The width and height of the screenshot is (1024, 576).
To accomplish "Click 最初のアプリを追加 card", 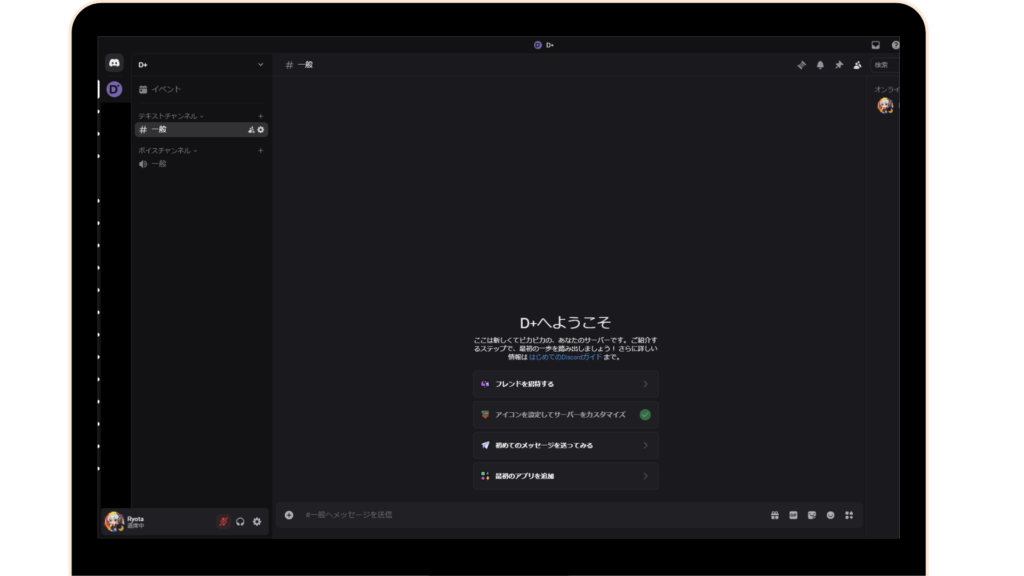I will click(x=566, y=476).
